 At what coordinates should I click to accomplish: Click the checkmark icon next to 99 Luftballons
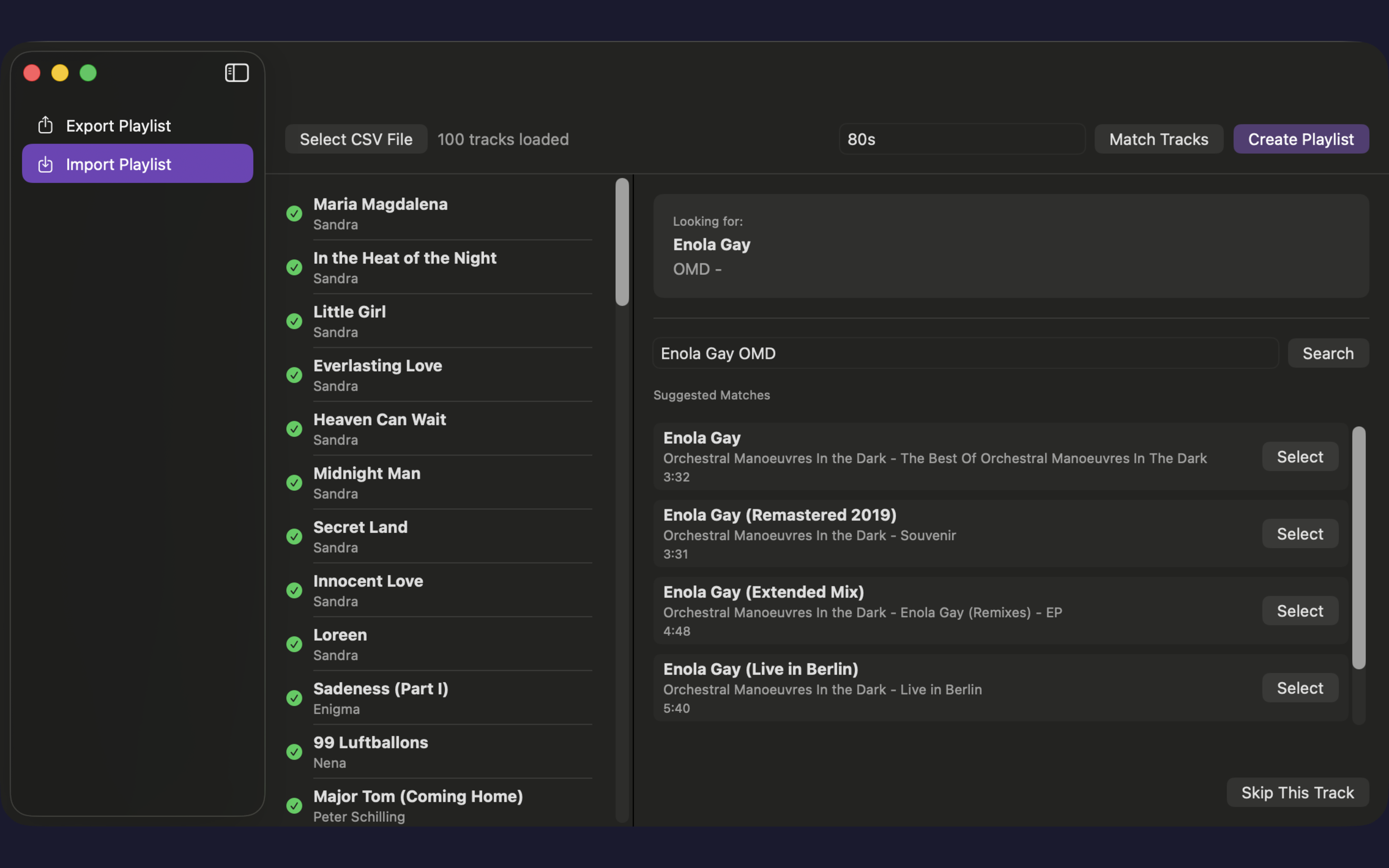coord(295,752)
